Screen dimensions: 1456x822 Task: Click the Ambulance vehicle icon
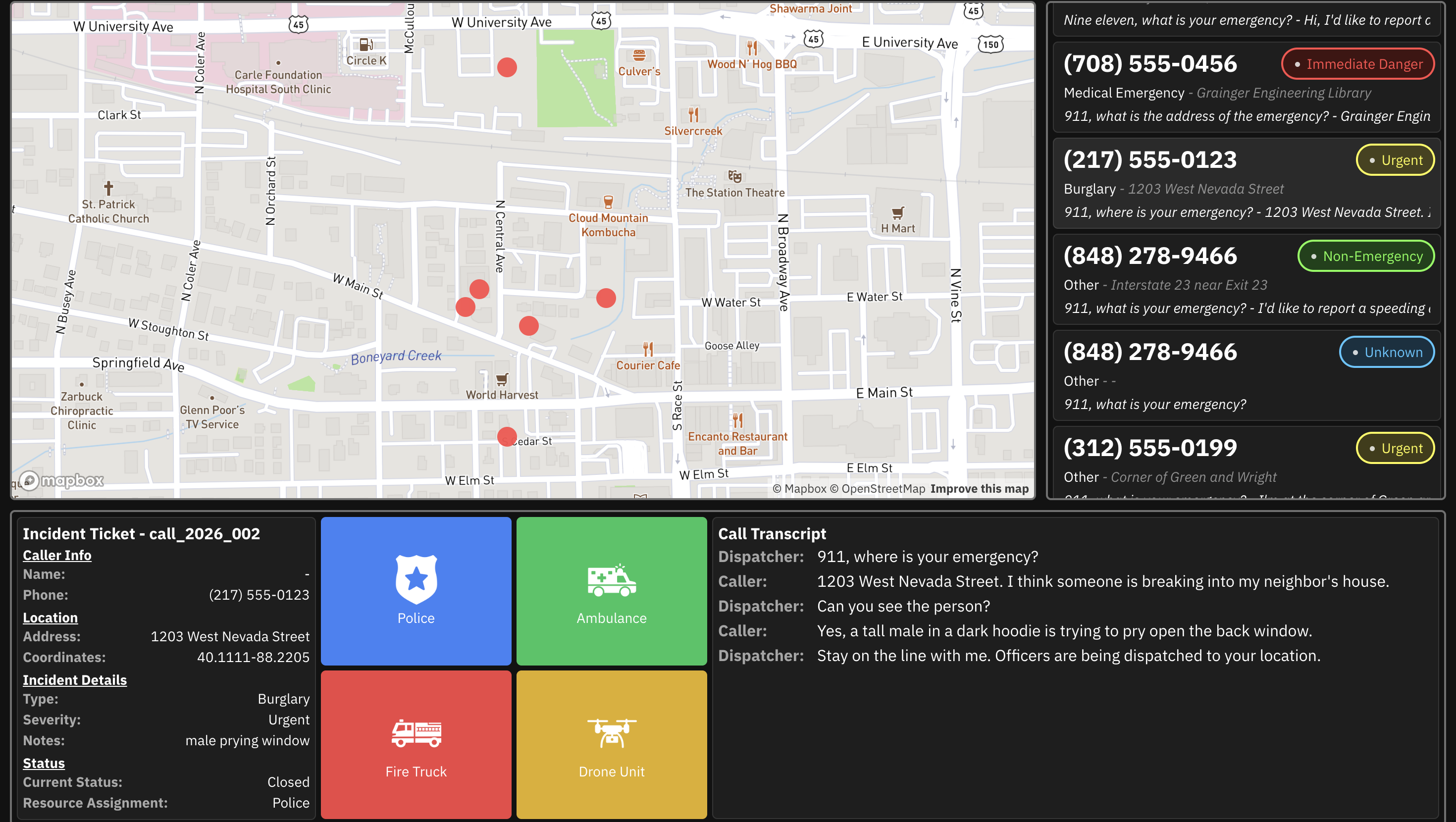click(612, 581)
